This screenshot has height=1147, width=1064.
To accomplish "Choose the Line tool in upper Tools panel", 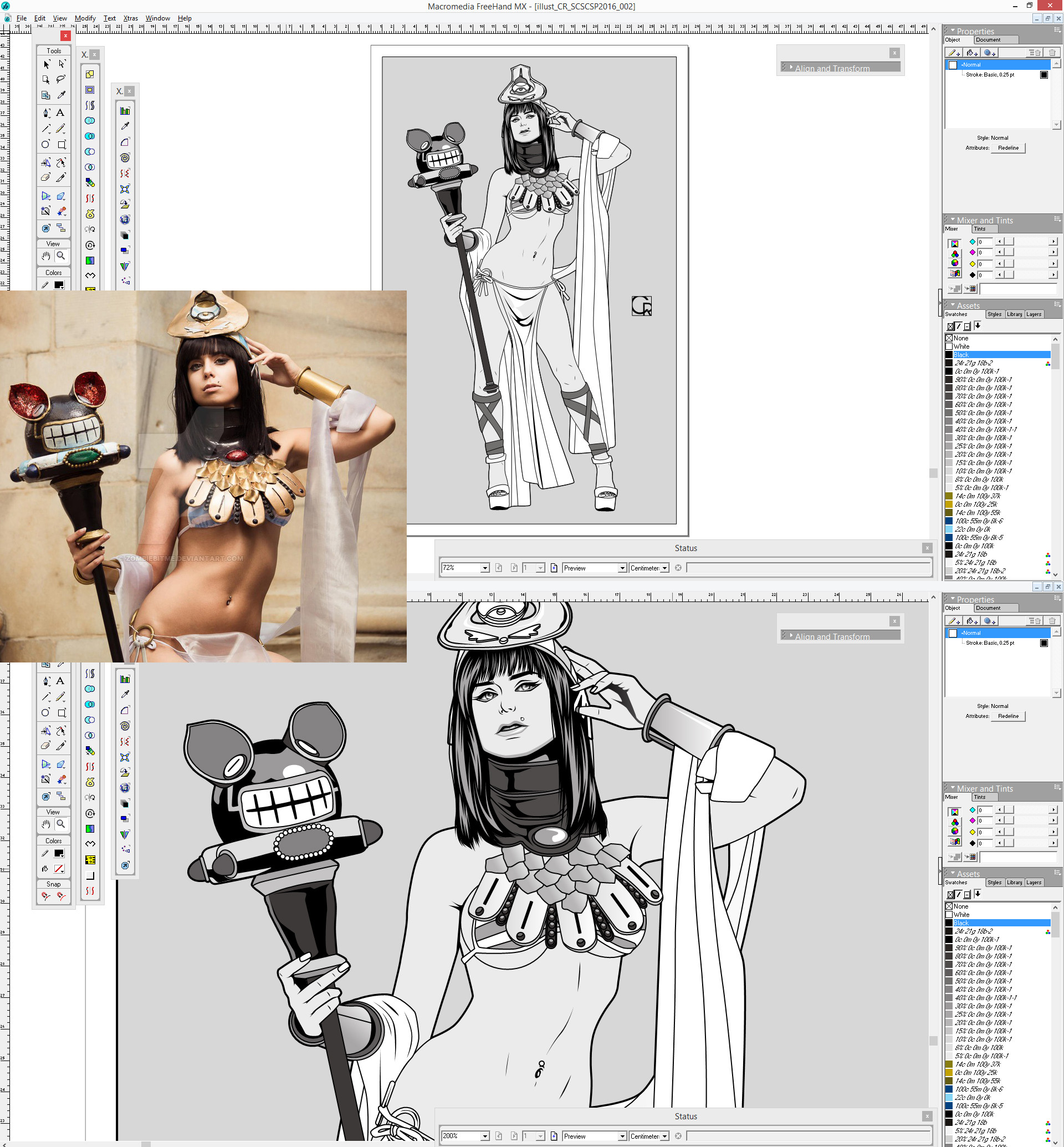I will click(x=46, y=129).
